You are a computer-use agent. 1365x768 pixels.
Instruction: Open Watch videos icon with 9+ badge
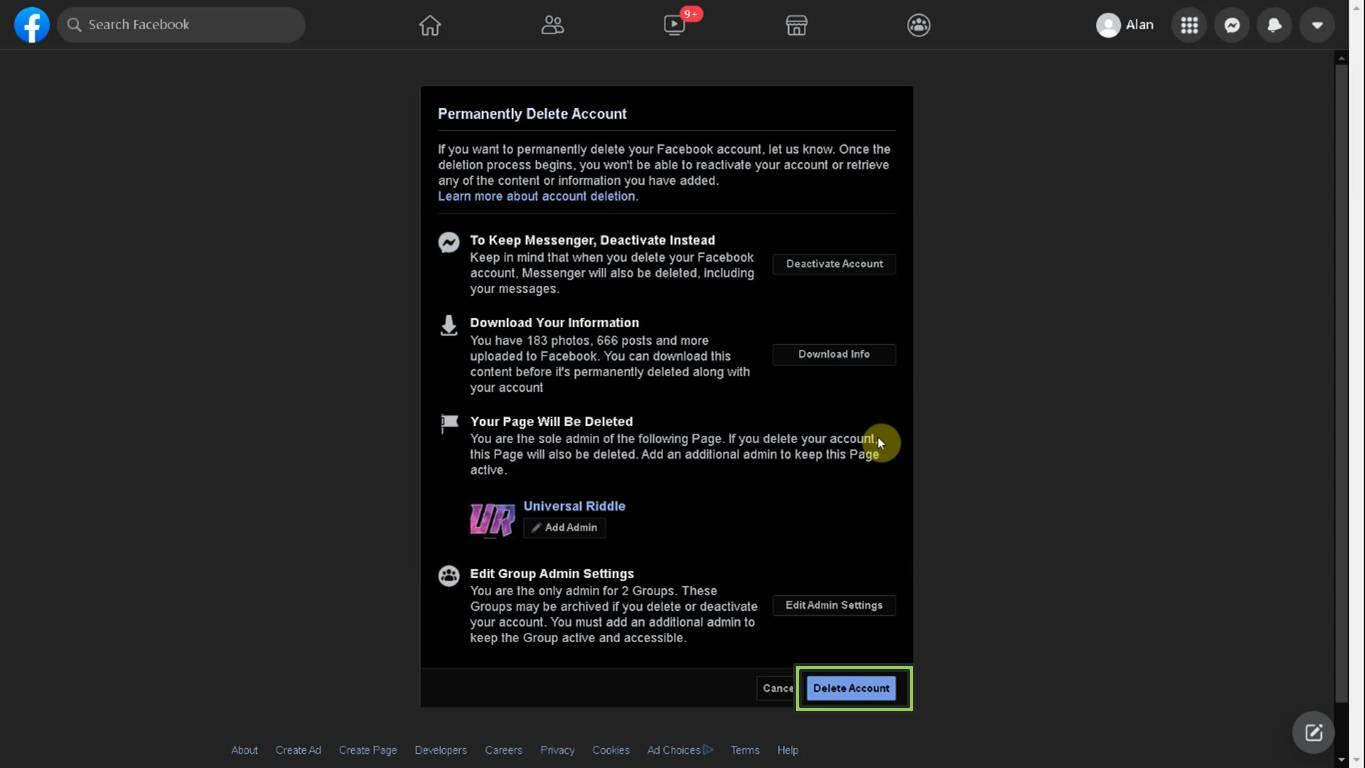[x=675, y=25]
